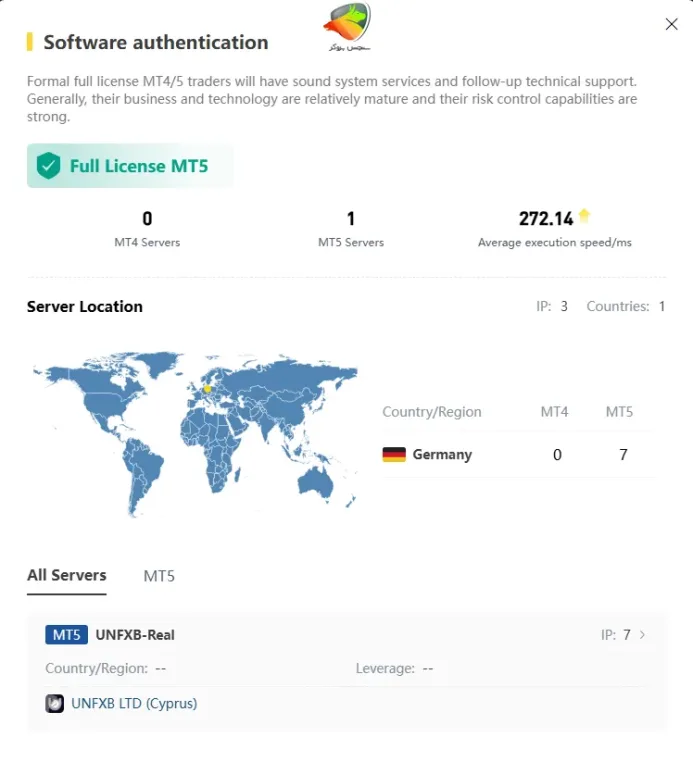This screenshot has height=762, width=693.
Task: Click the MT4 column header
Action: [x=554, y=412]
